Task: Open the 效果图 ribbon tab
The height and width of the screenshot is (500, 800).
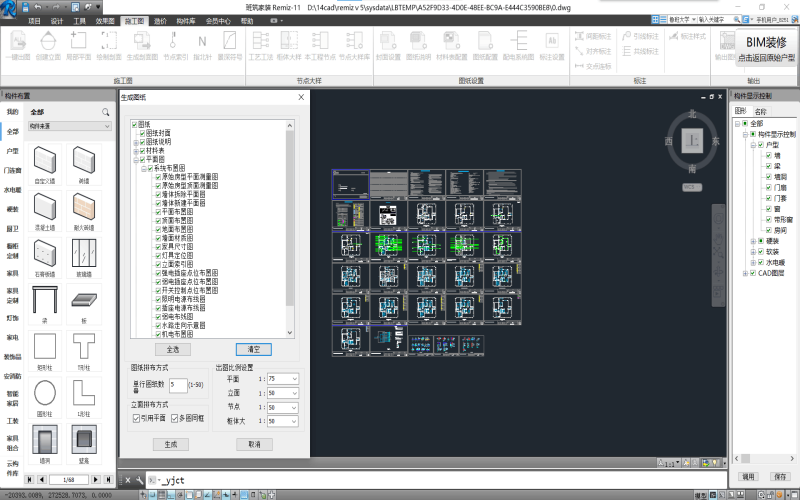Action: pyautogui.click(x=105, y=21)
